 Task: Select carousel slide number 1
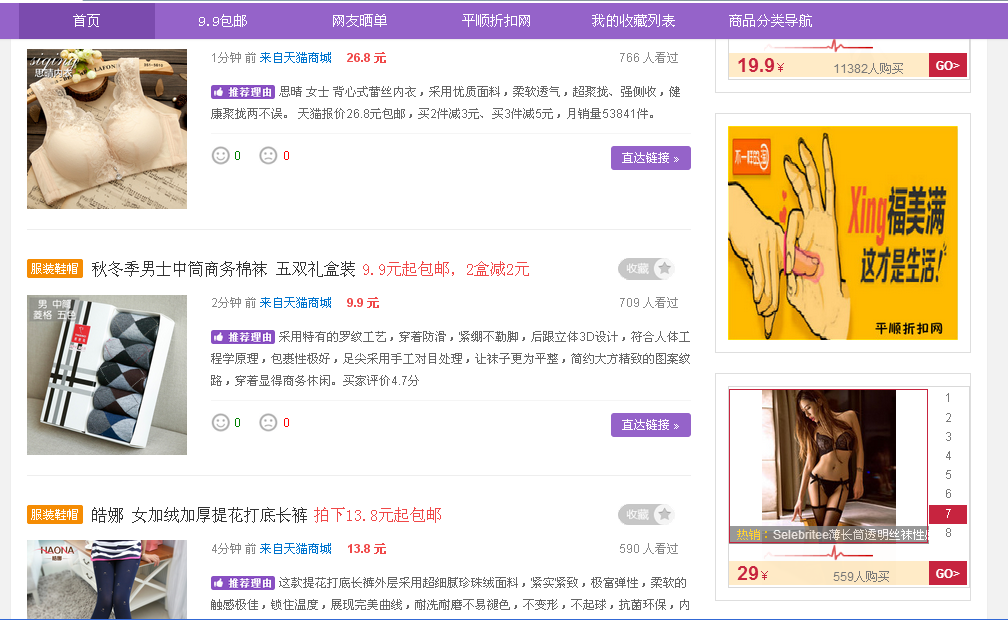[x=948, y=398]
